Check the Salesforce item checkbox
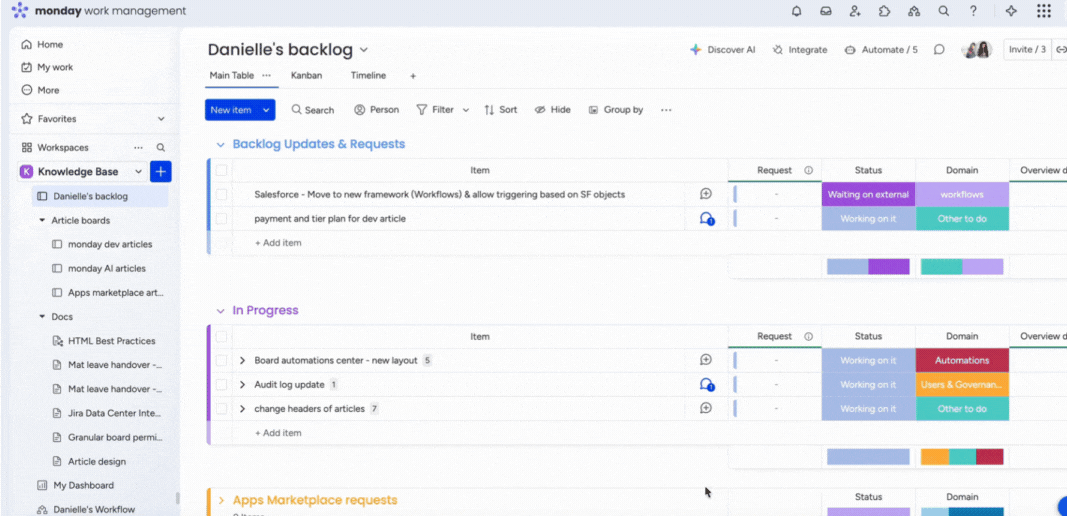Image resolution: width=1067 pixels, height=516 pixels. pyautogui.click(x=221, y=194)
